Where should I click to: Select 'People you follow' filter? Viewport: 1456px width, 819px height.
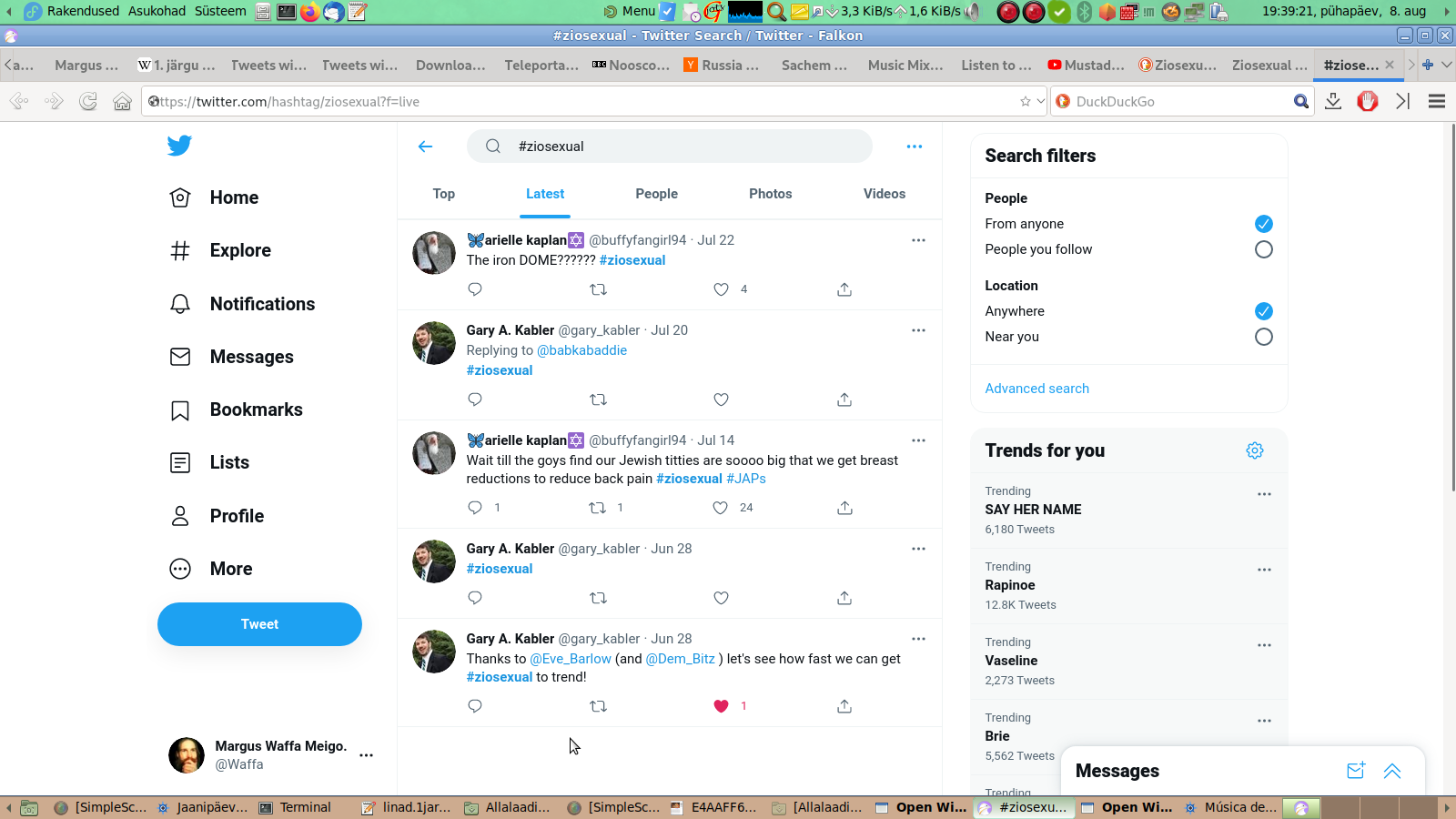(1264, 249)
